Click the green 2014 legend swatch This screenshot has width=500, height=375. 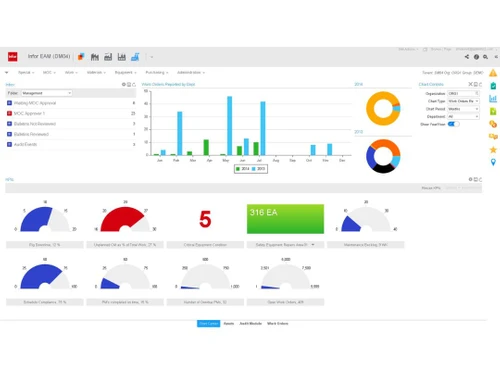(x=238, y=169)
